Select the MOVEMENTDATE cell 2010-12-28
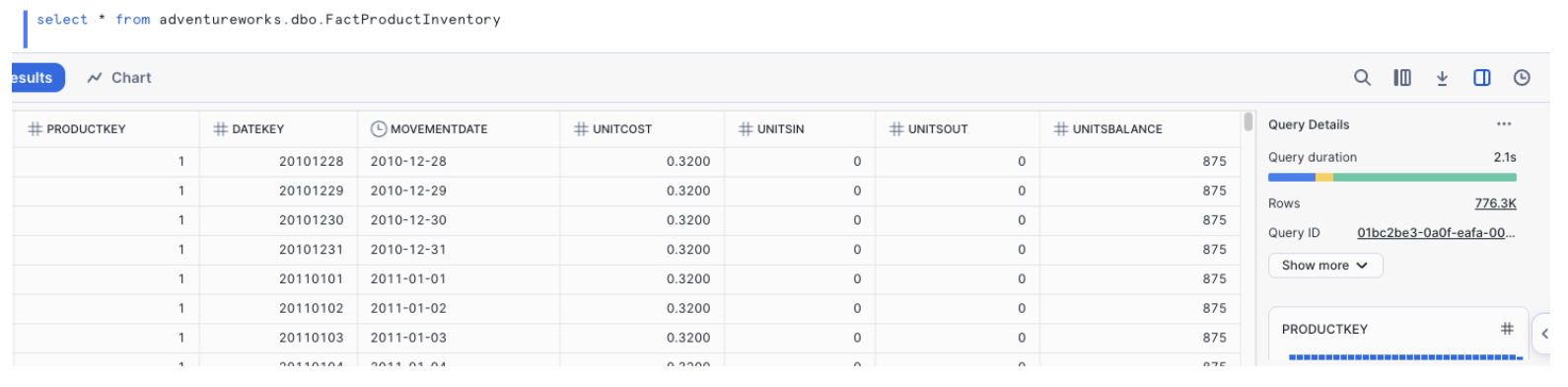 point(459,162)
